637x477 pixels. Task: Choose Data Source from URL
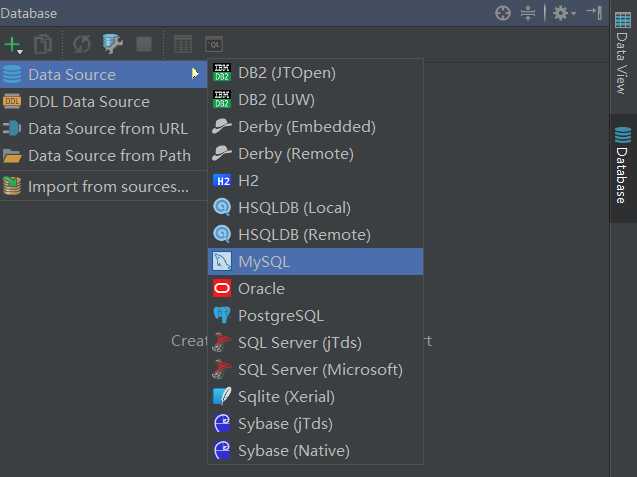point(104,128)
